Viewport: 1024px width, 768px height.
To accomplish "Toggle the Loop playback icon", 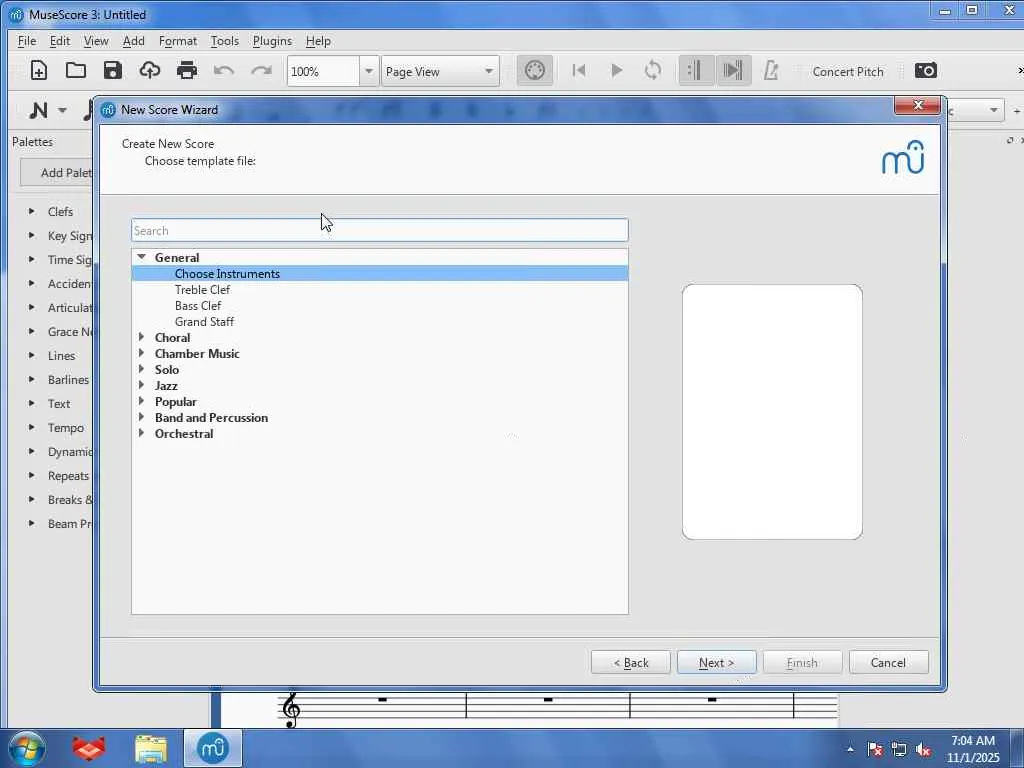I will pyautogui.click(x=652, y=70).
